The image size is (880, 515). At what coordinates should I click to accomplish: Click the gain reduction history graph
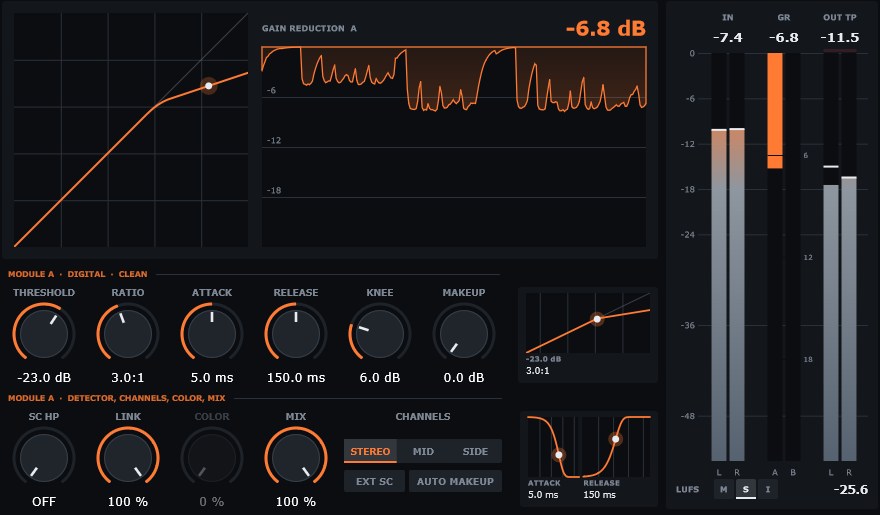(453, 146)
